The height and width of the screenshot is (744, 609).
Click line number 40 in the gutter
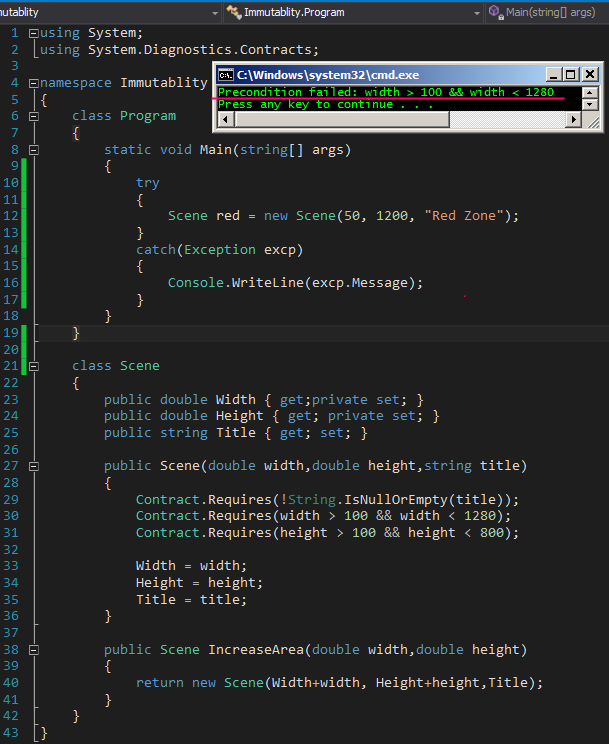[11, 683]
